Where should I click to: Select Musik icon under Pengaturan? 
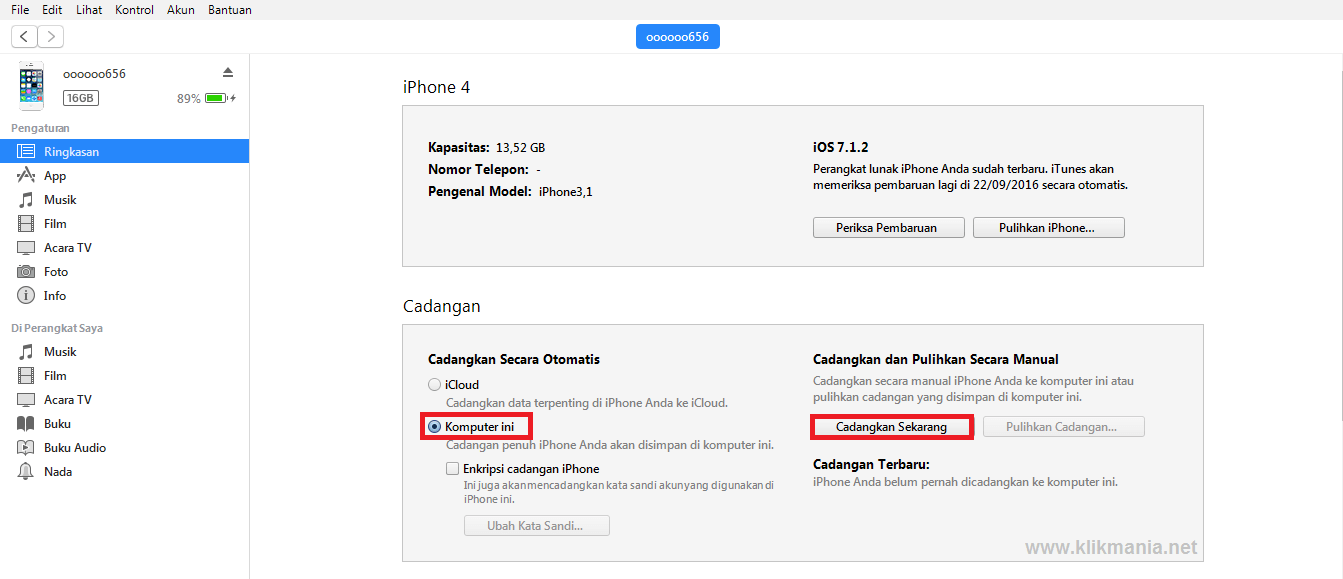pos(26,200)
